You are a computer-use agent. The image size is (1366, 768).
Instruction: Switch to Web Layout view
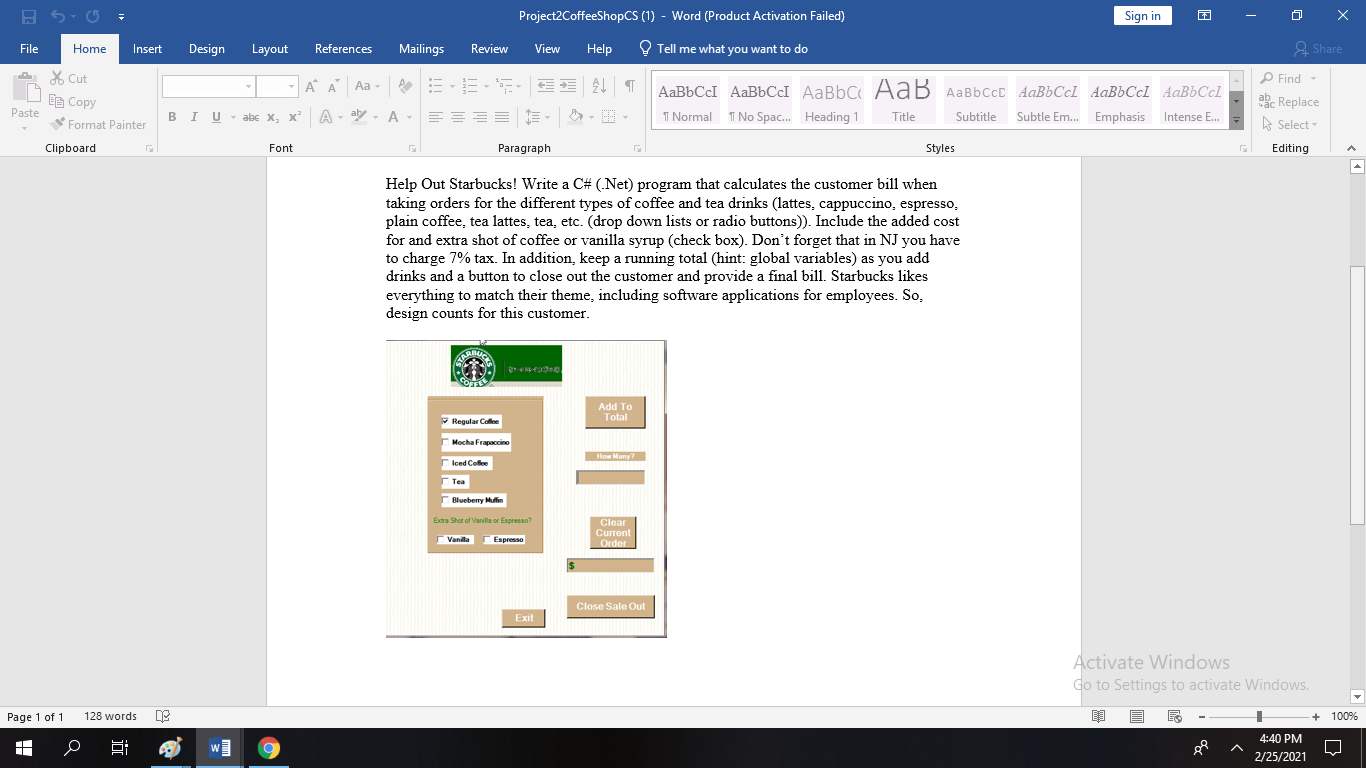tap(1175, 716)
